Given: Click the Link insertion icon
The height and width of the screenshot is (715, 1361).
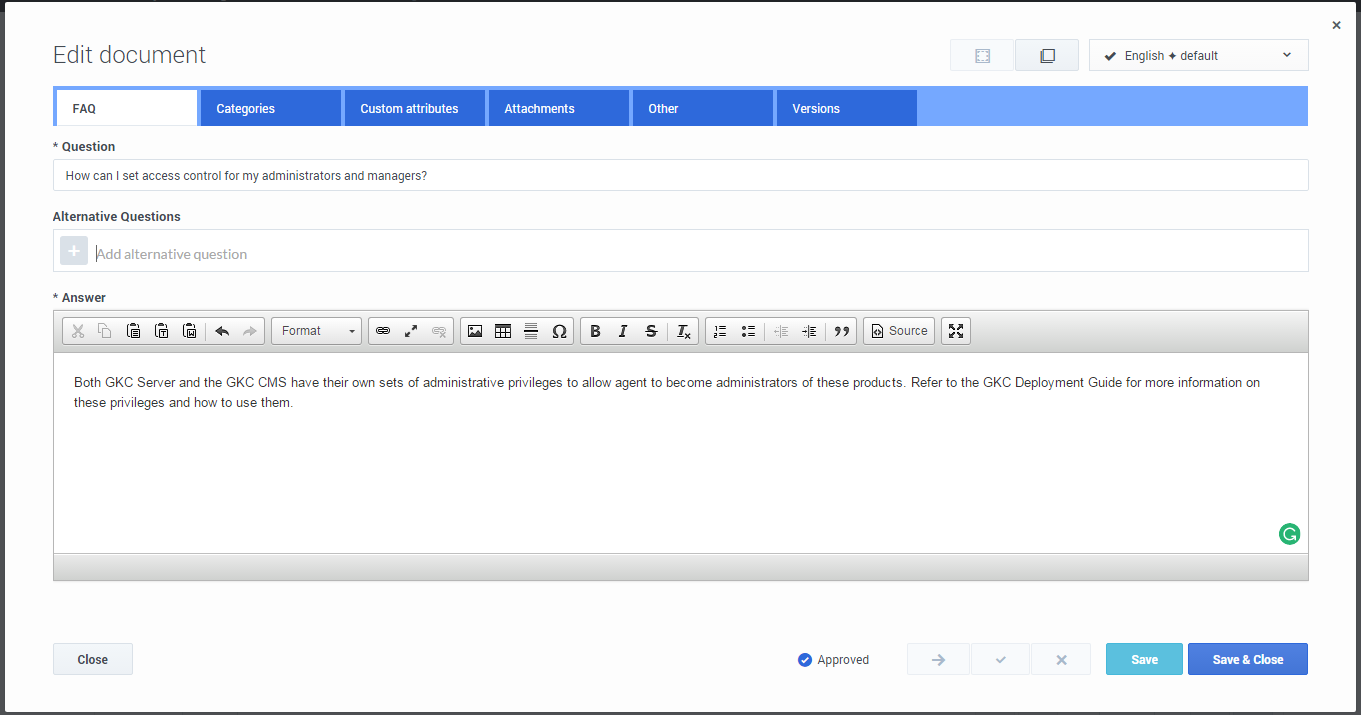Looking at the screenshot, I should (383, 331).
